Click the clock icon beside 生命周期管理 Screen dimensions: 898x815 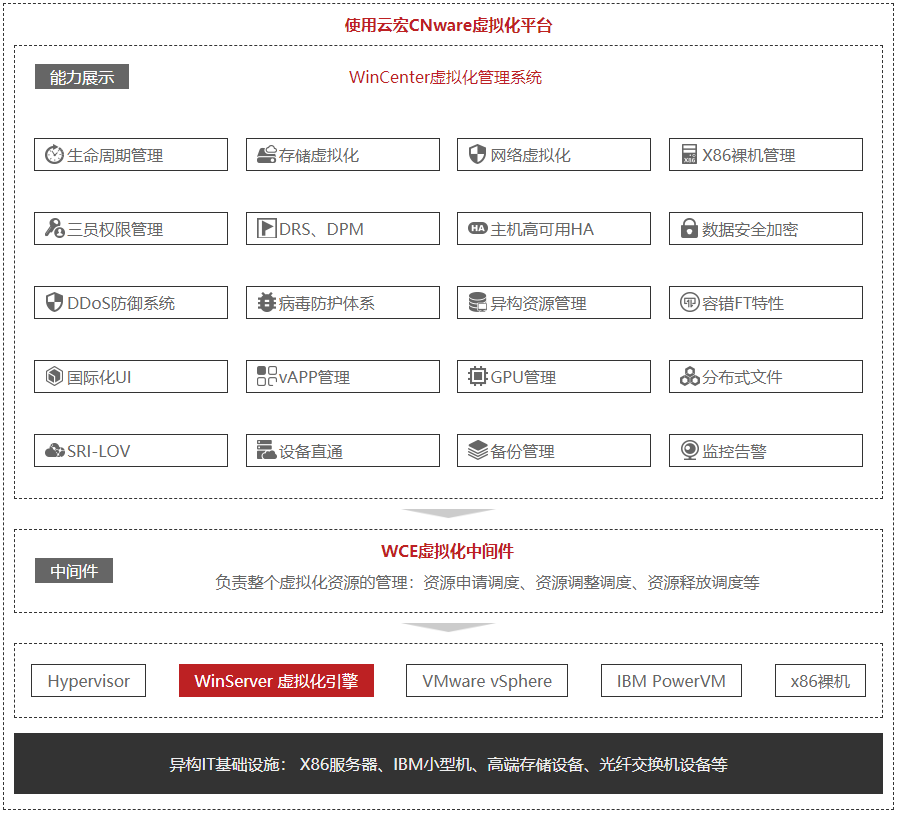(54, 155)
